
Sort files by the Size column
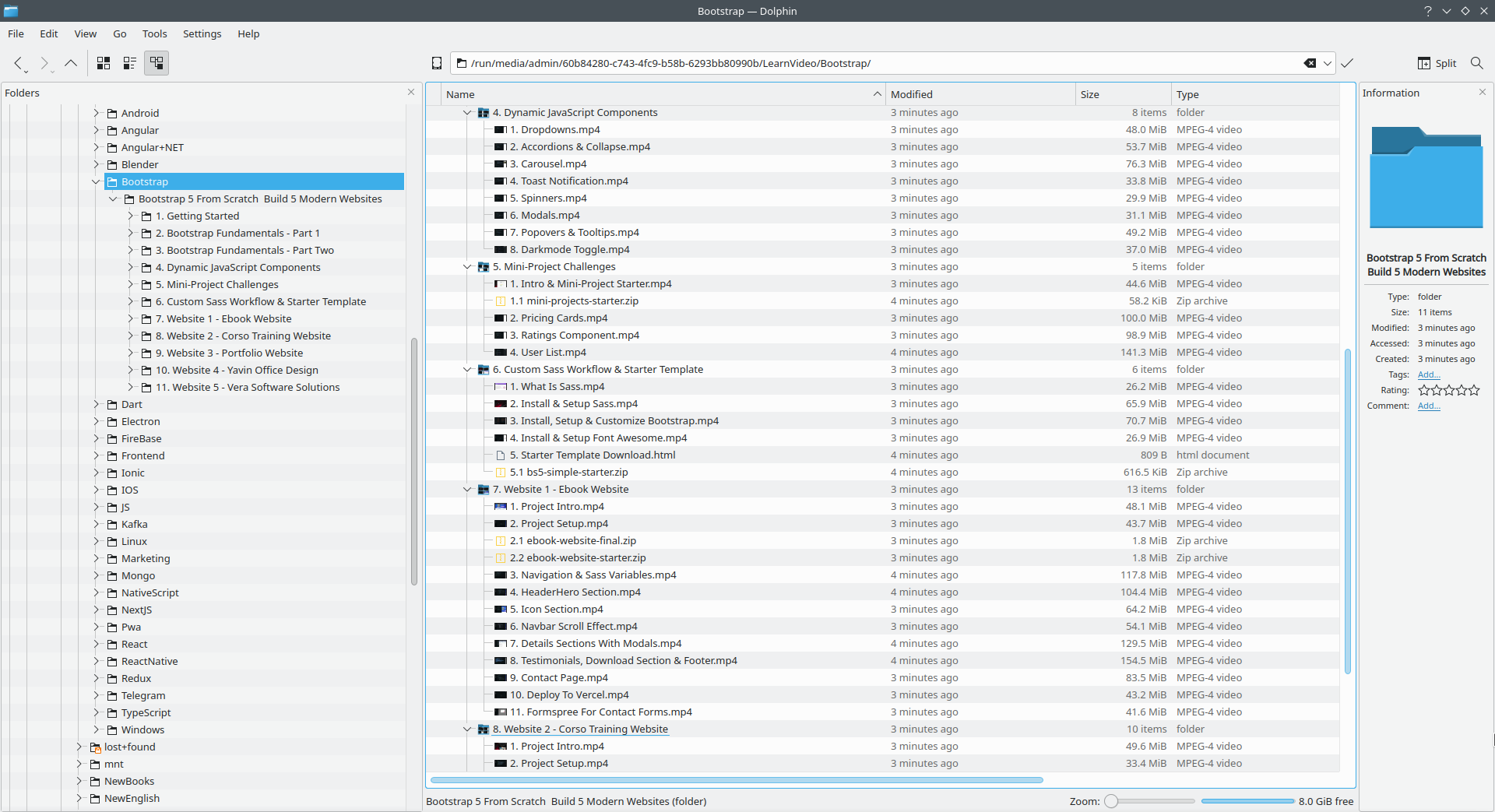coord(1124,94)
